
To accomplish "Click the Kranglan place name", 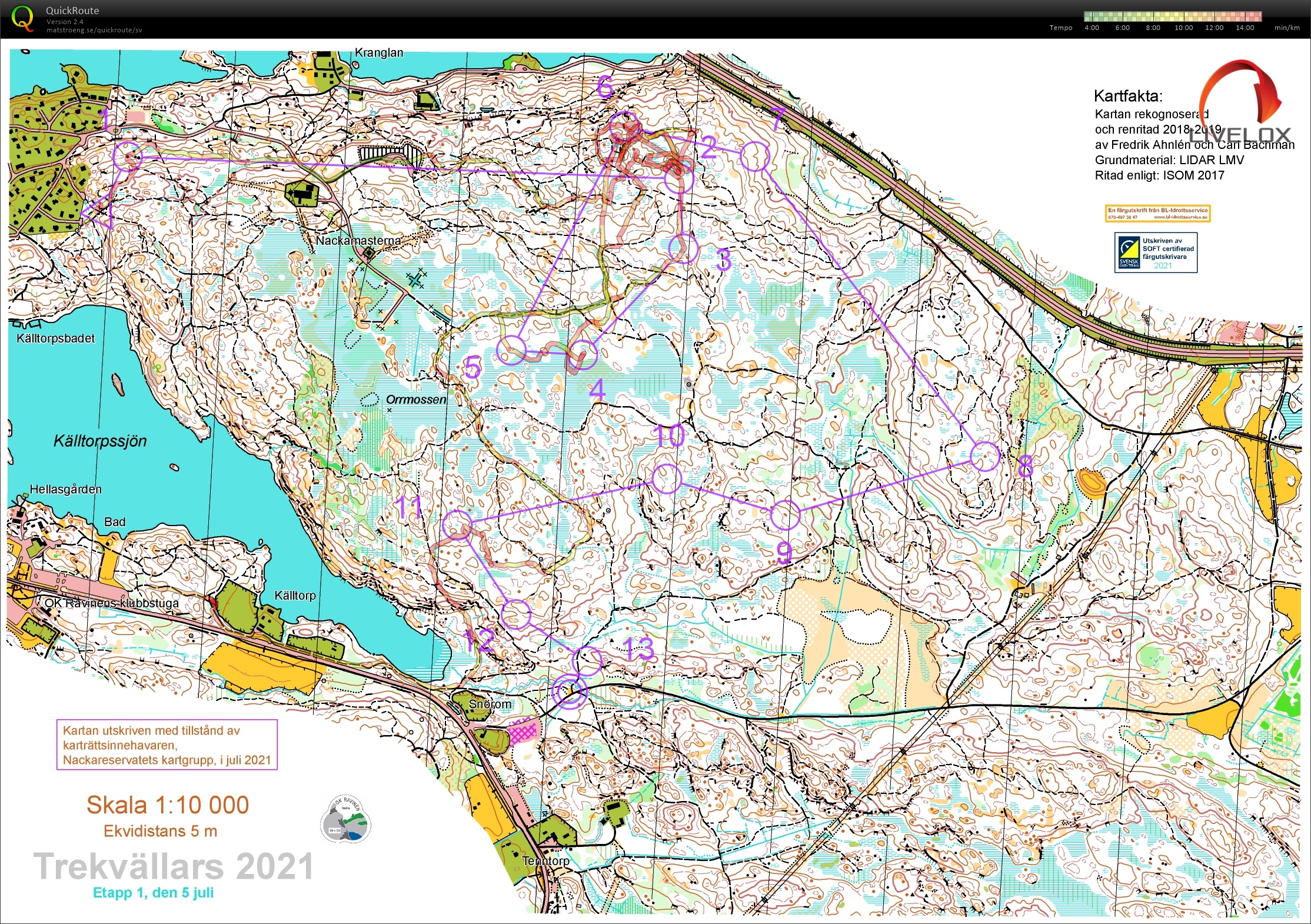I will pos(379,52).
